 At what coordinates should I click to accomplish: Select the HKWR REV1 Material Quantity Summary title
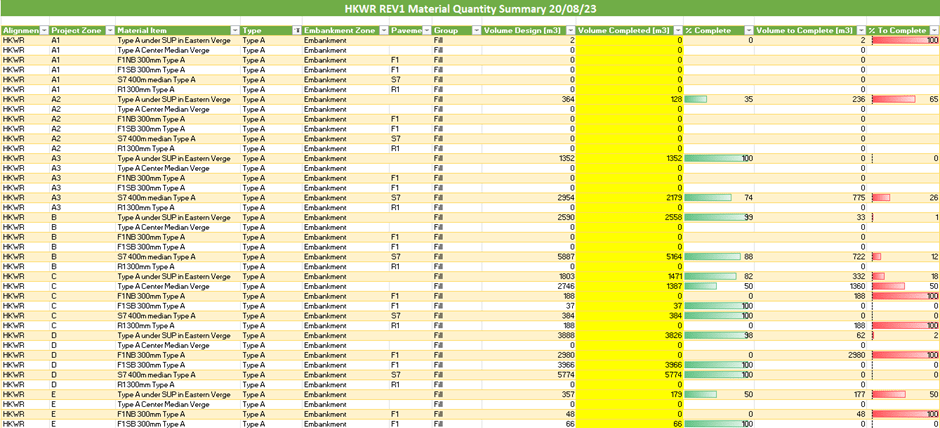pyautogui.click(x=469, y=11)
